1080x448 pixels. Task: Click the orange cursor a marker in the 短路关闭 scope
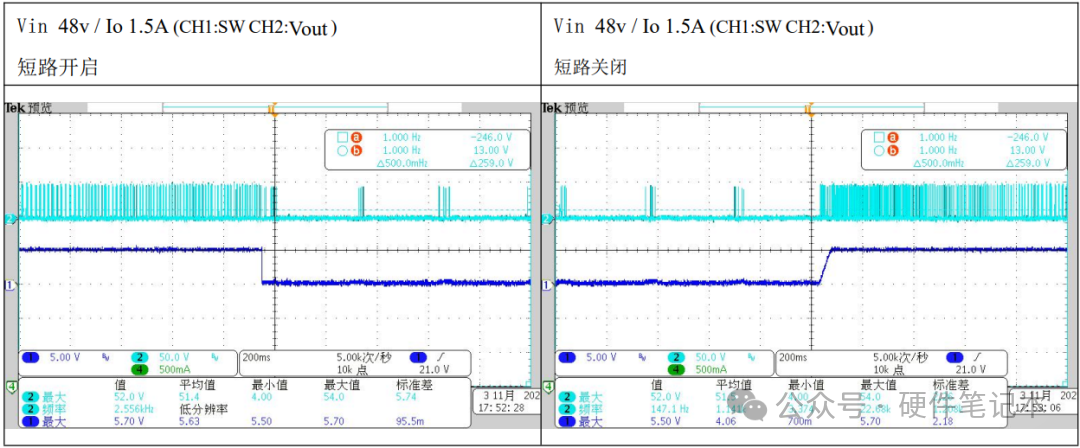point(893,138)
